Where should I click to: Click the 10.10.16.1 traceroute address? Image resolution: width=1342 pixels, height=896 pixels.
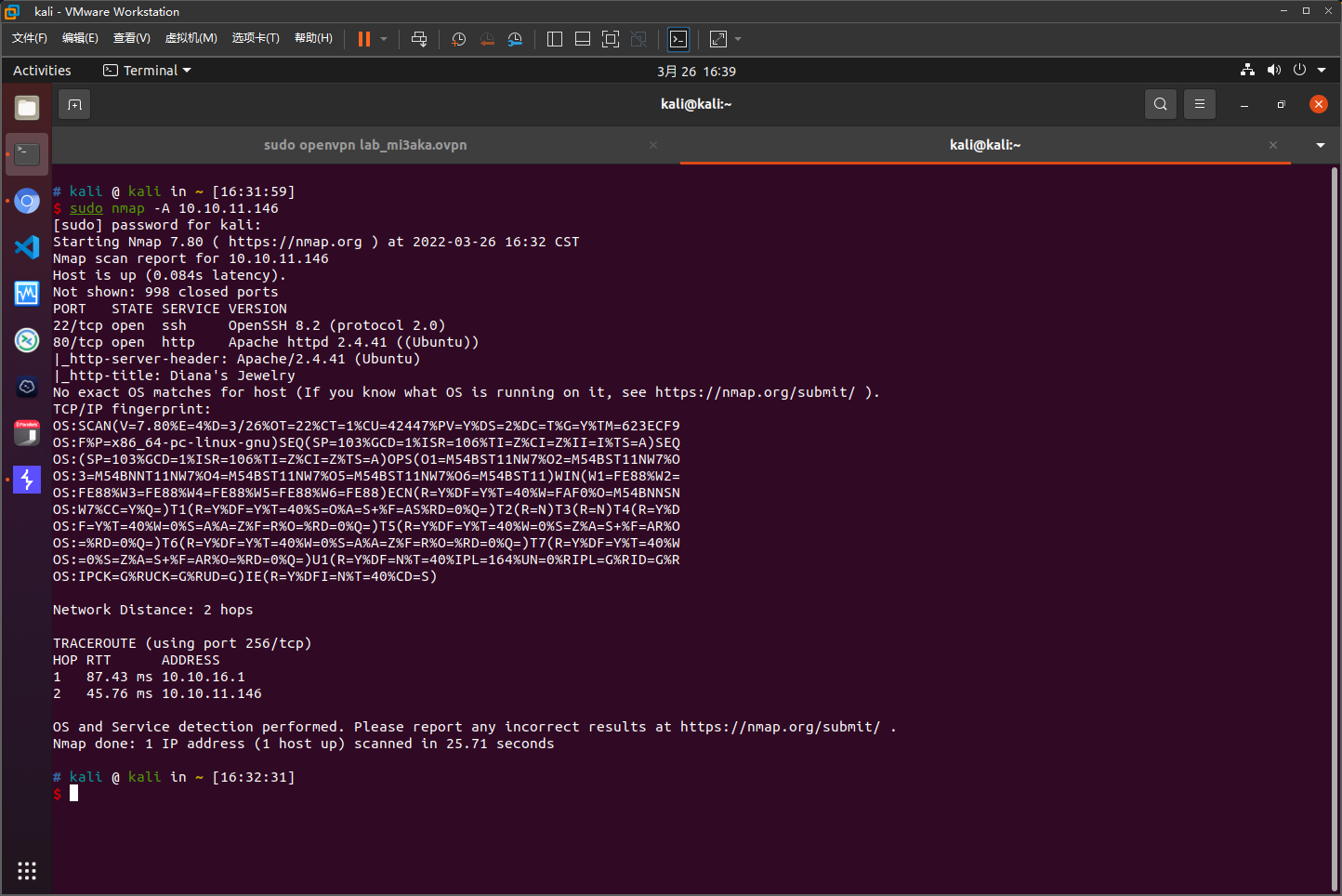204,677
